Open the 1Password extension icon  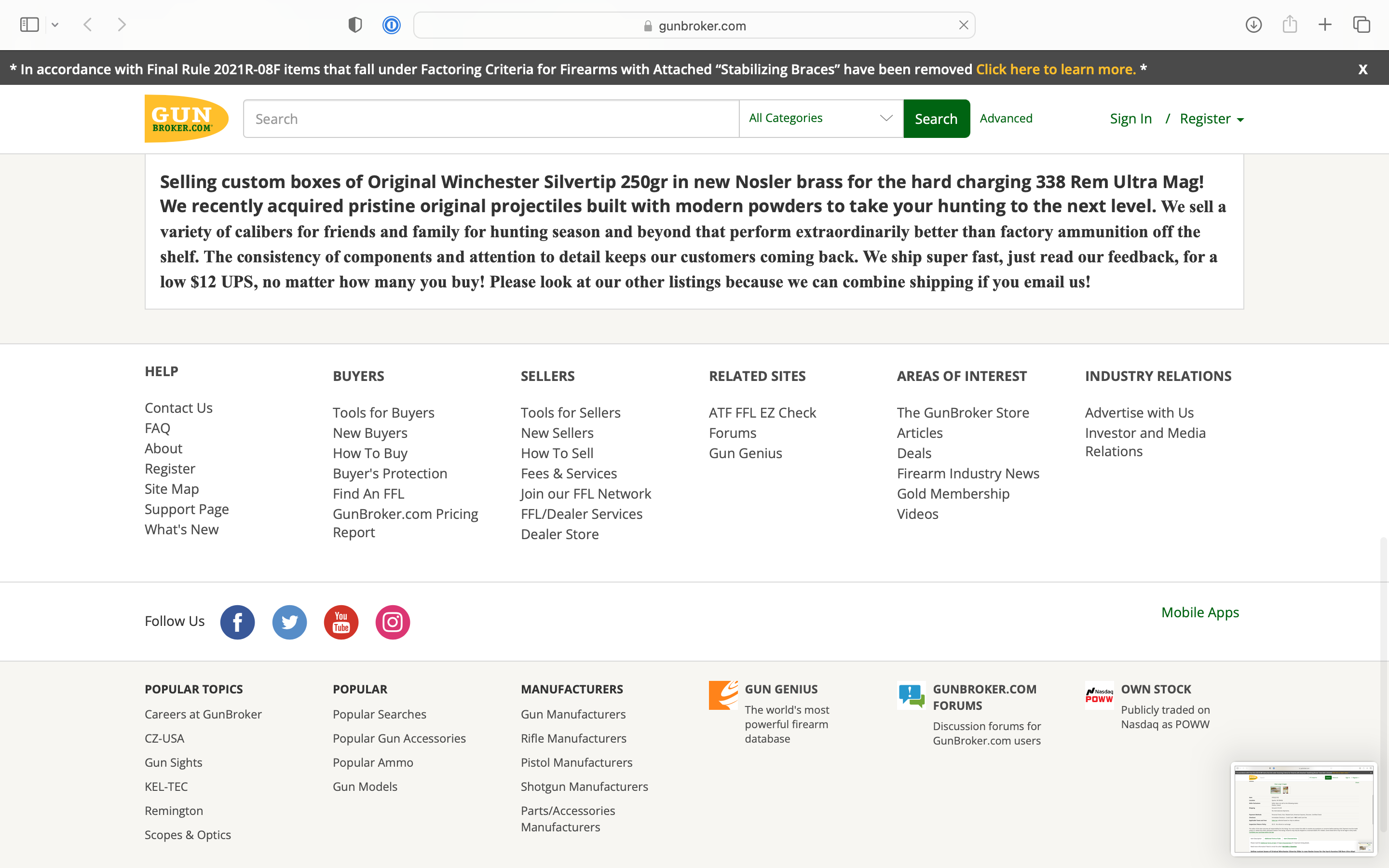point(392,25)
